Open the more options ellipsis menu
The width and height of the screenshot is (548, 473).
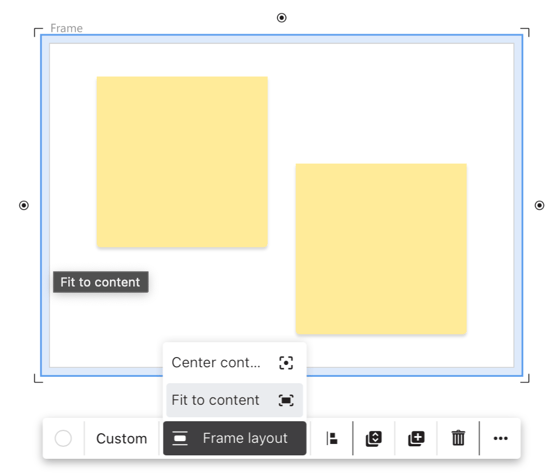click(500, 438)
